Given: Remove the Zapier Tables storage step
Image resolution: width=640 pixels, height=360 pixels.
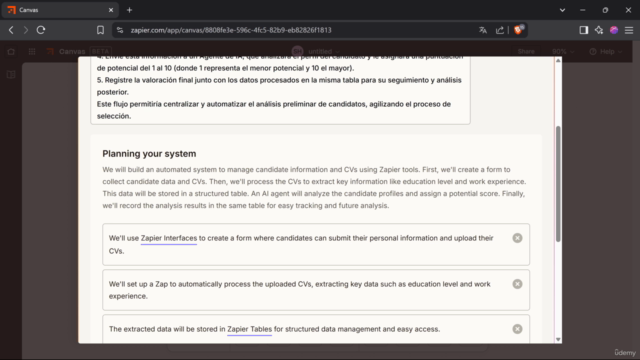Looking at the screenshot, I should (x=517, y=329).
